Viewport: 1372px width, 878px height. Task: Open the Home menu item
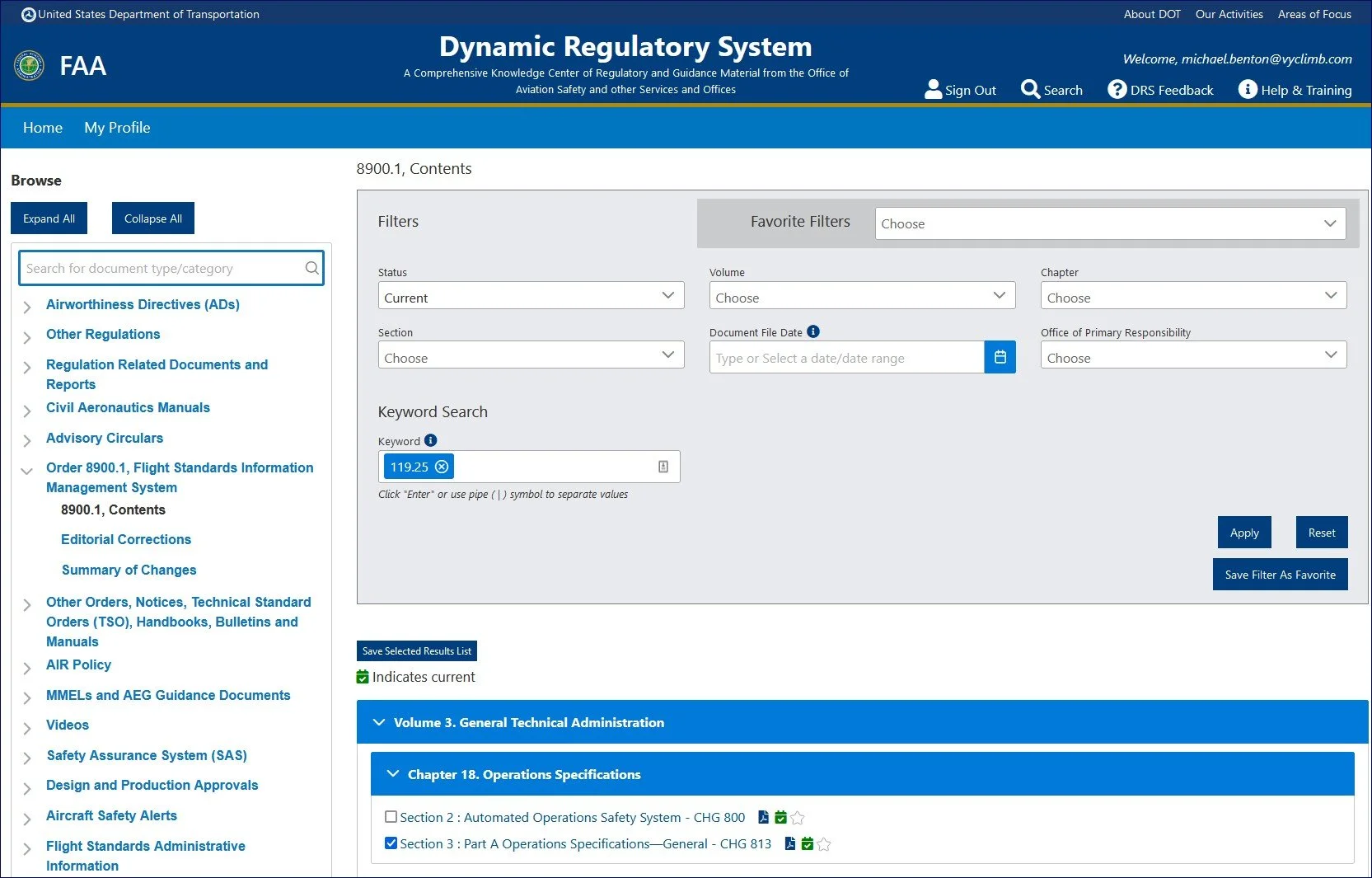pyautogui.click(x=43, y=128)
